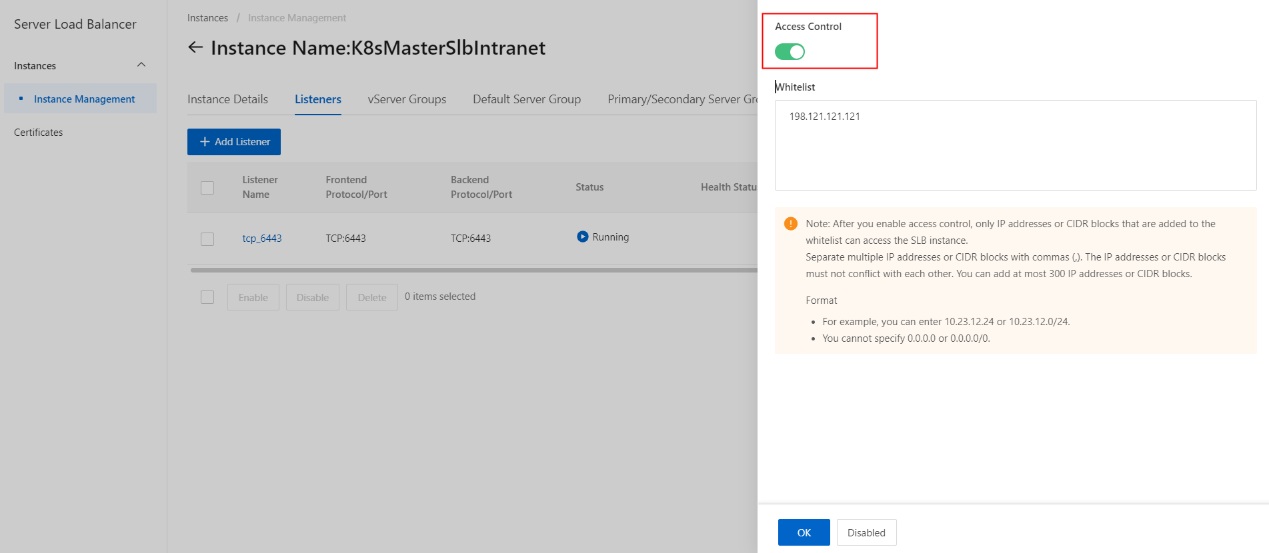Click the whitelist IP 198.121.121.121 text

[x=824, y=117]
